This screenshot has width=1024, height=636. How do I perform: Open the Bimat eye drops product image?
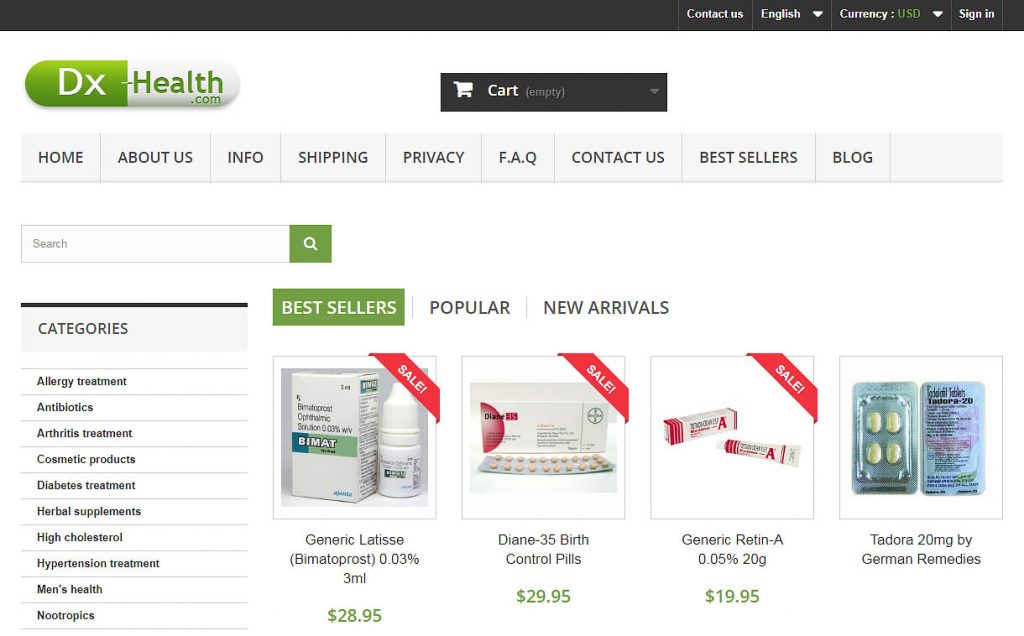(355, 437)
